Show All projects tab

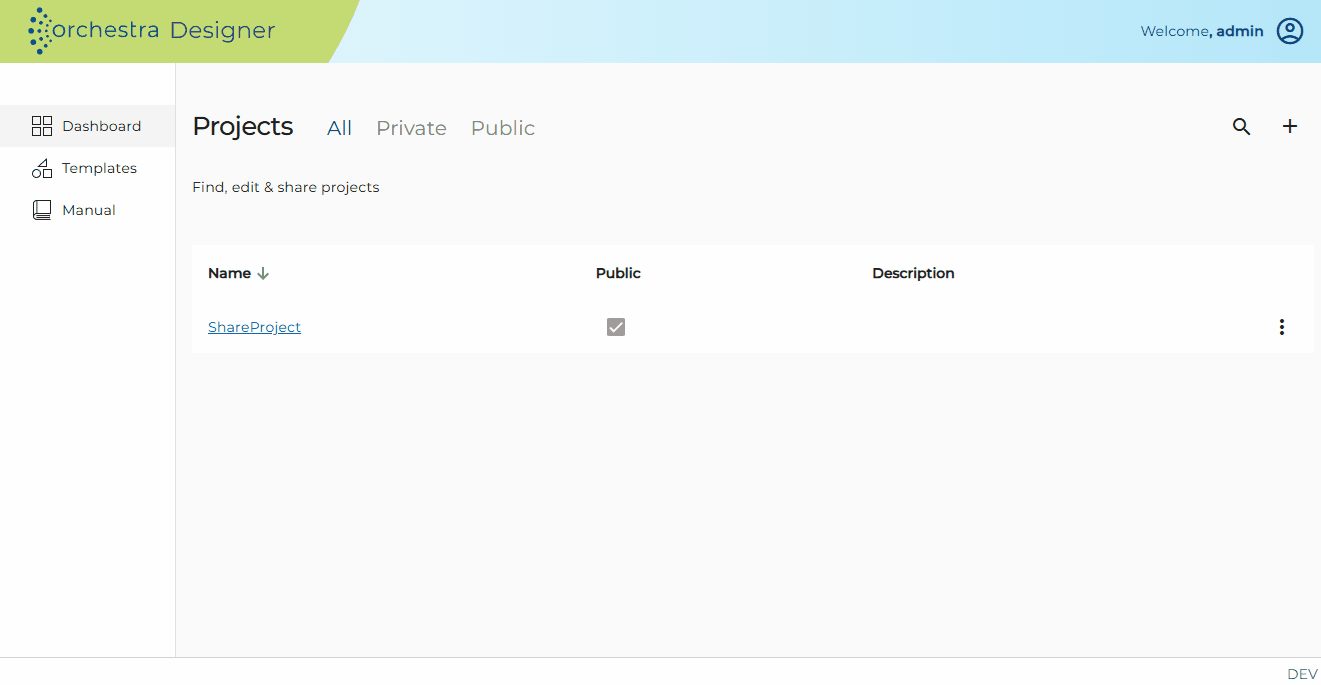tap(340, 128)
